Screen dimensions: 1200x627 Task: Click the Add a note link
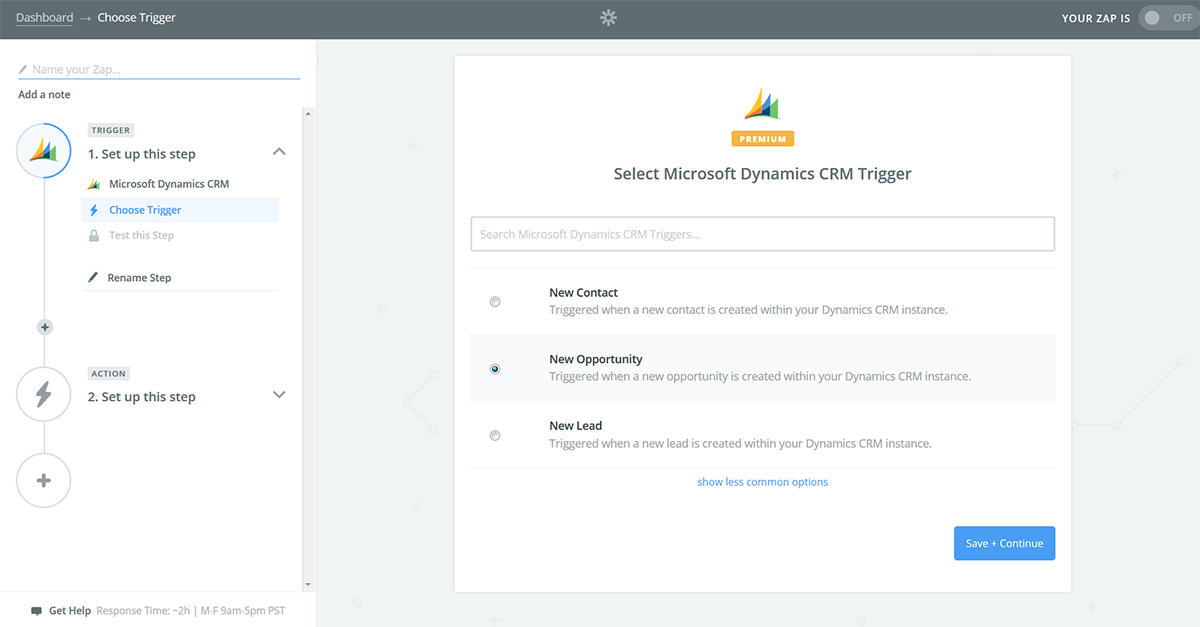(x=44, y=95)
